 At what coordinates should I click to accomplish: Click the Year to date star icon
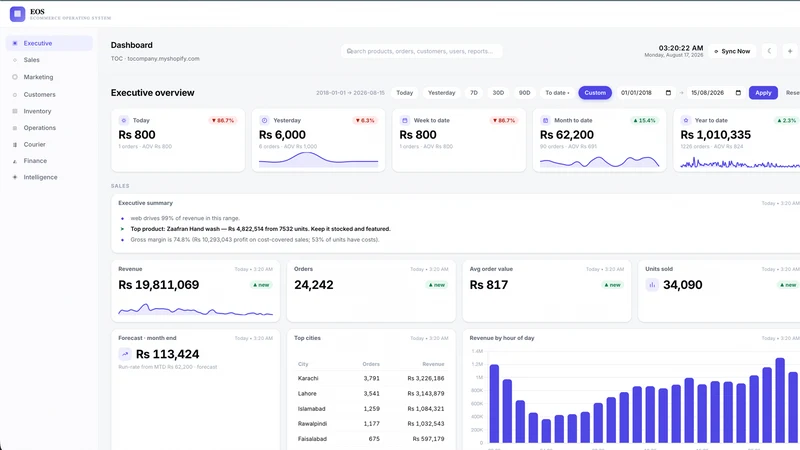(x=686, y=120)
